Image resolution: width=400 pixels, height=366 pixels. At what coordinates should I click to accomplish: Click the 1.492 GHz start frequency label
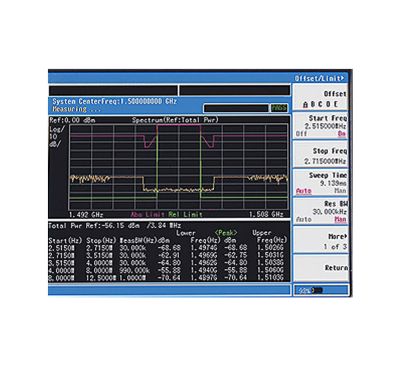(x=86, y=214)
